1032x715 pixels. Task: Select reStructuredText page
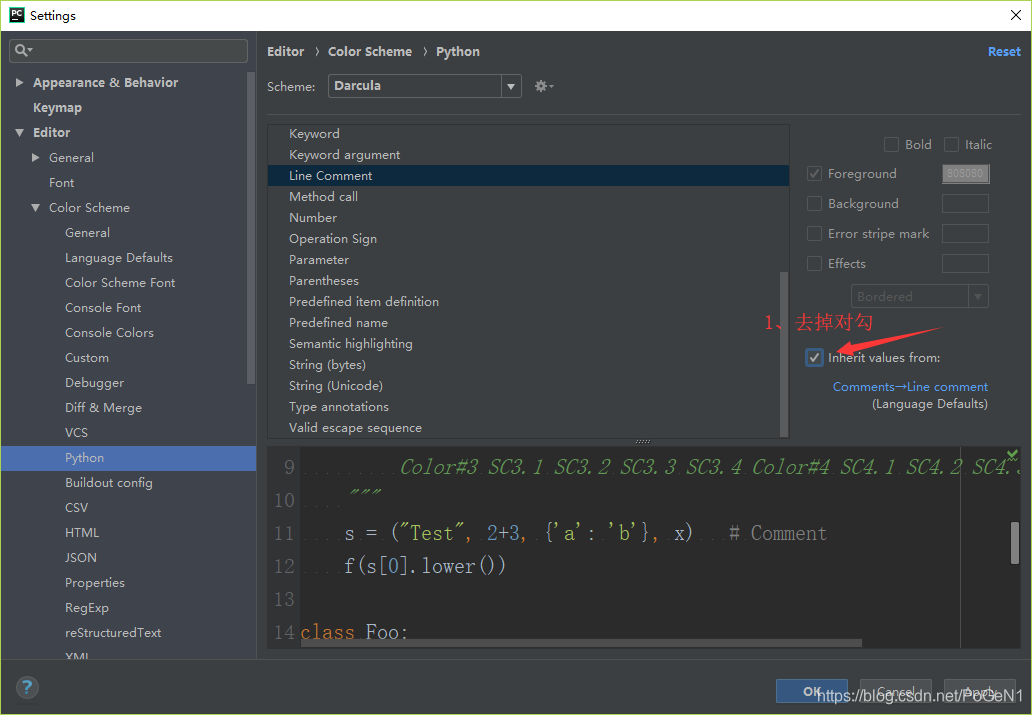[x=113, y=633]
